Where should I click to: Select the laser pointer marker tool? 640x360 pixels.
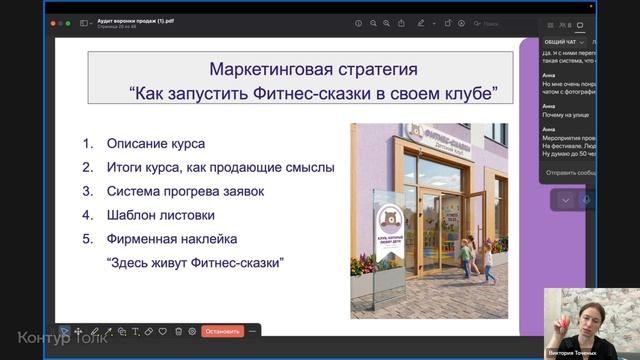click(108, 332)
